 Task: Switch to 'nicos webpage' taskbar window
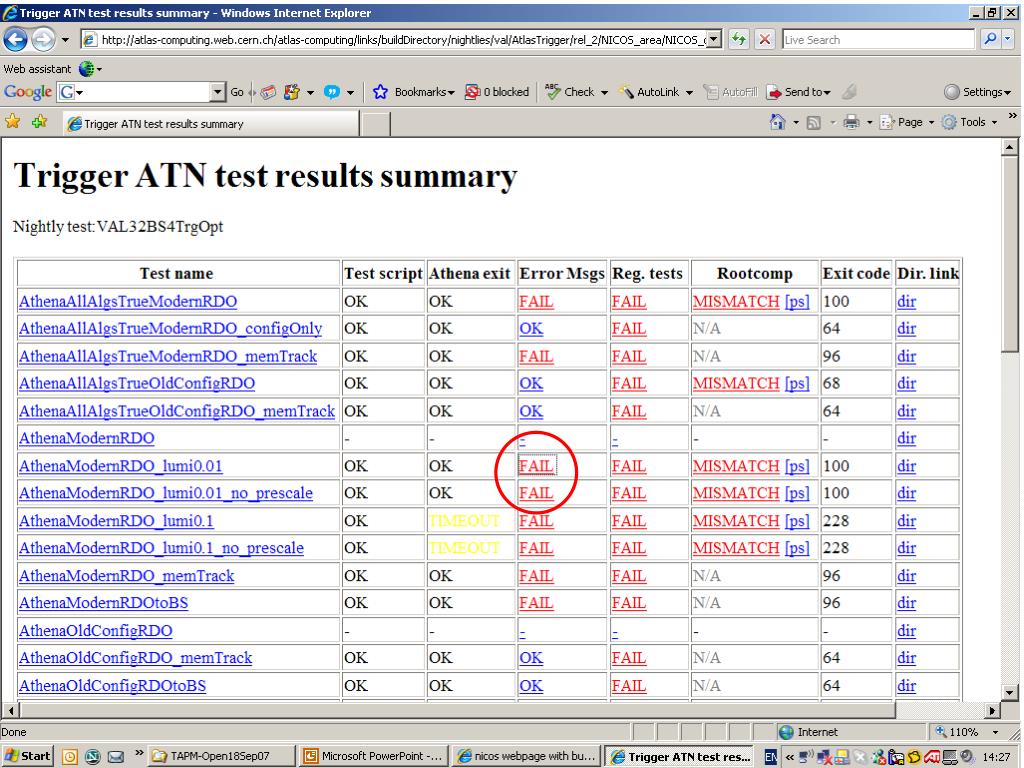[x=526, y=756]
